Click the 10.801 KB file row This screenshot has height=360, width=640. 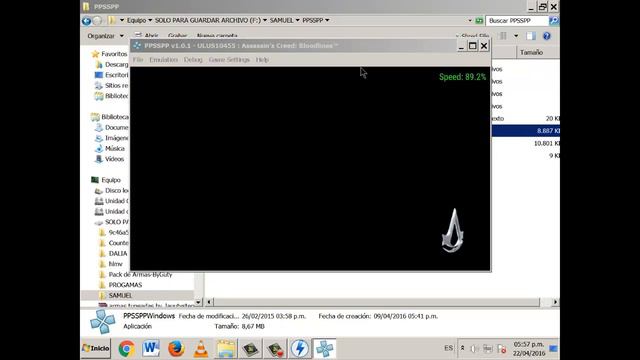(526, 143)
